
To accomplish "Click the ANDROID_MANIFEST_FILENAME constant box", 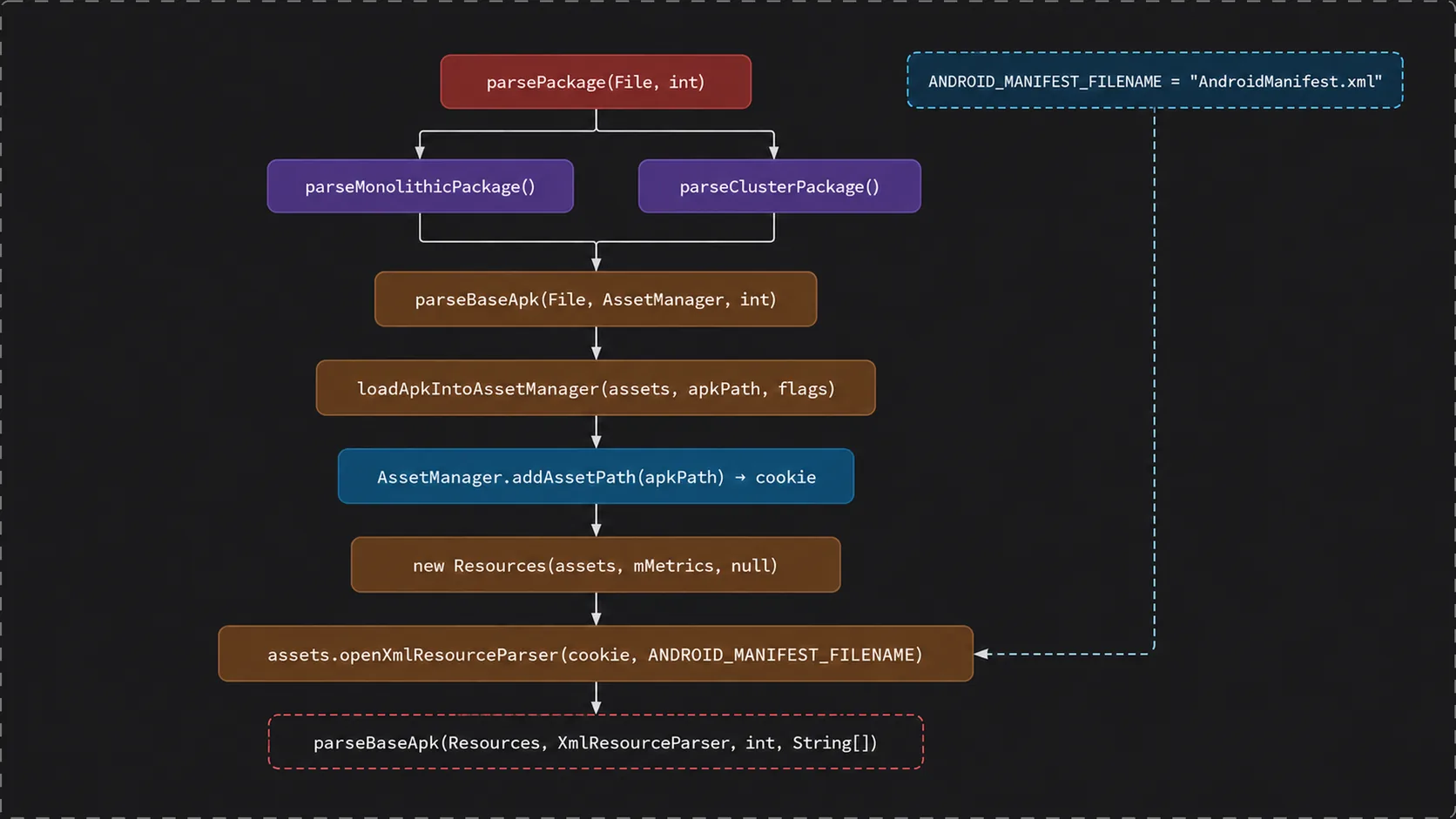I will click(x=1155, y=81).
